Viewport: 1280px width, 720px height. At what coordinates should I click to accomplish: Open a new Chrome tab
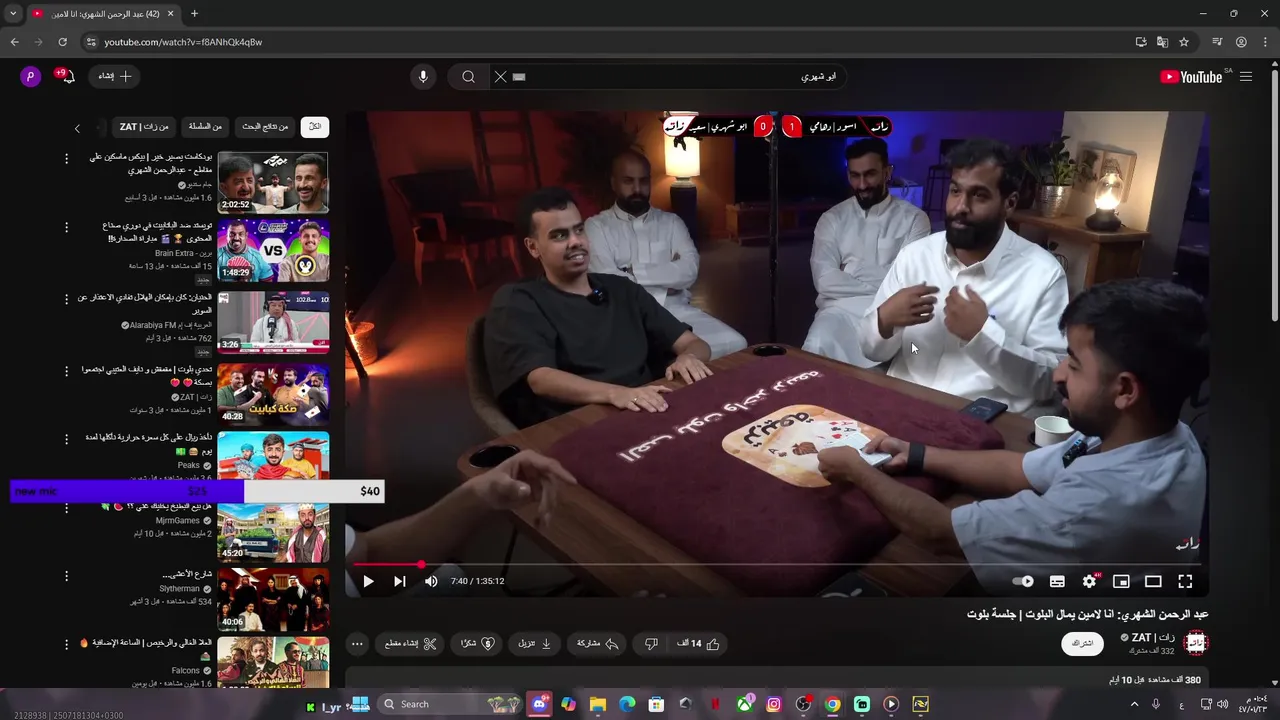(194, 14)
